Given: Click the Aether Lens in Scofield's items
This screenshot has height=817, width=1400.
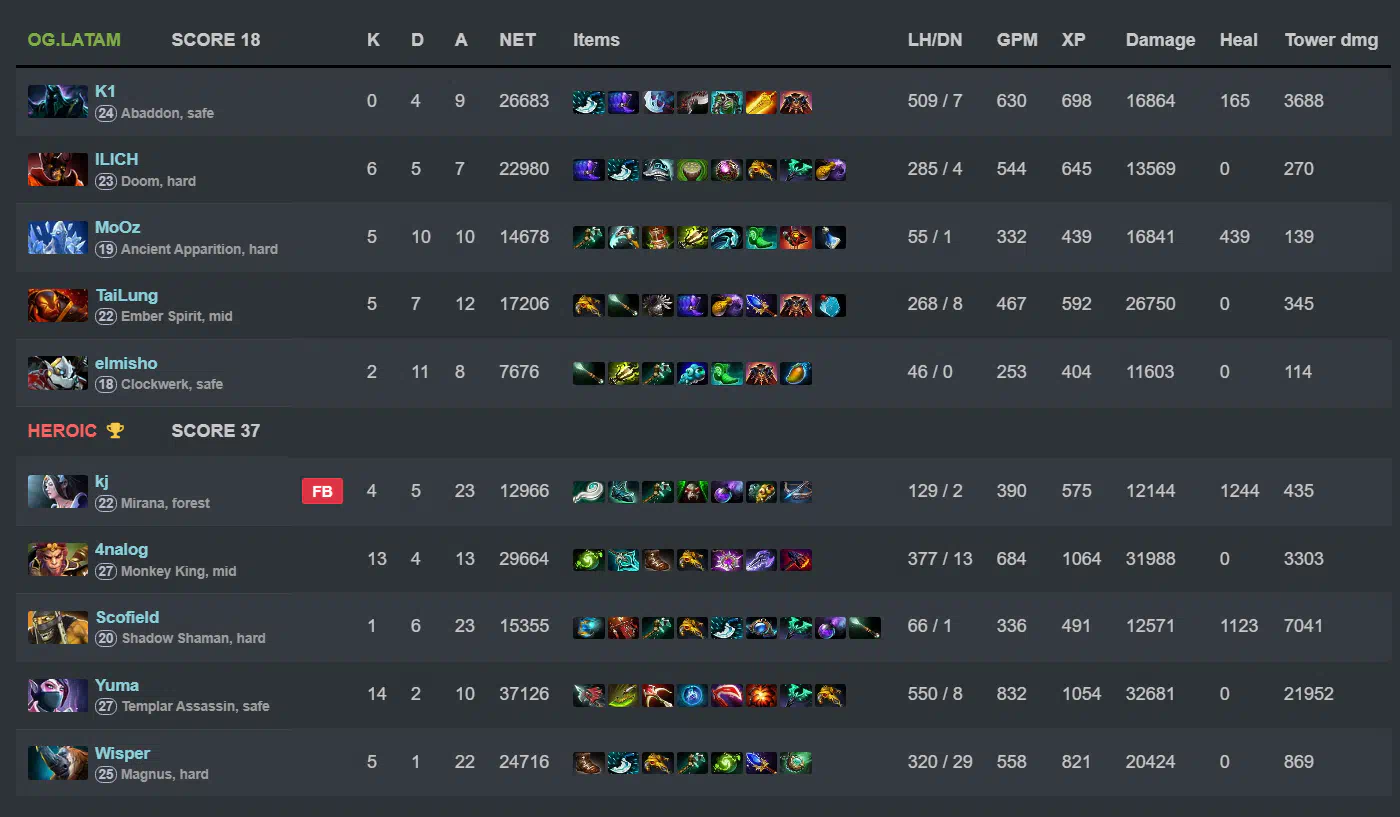Looking at the screenshot, I should (x=761, y=628).
